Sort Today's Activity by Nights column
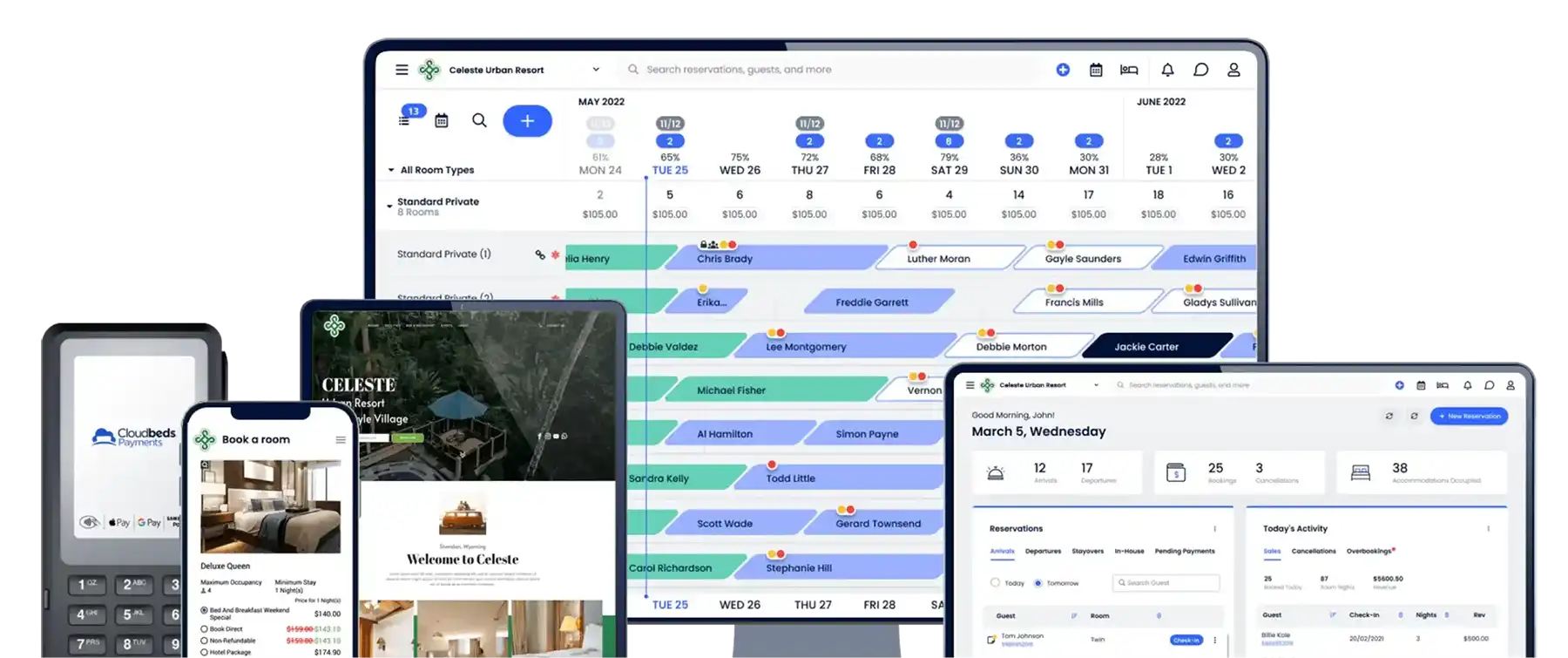 point(1446,614)
